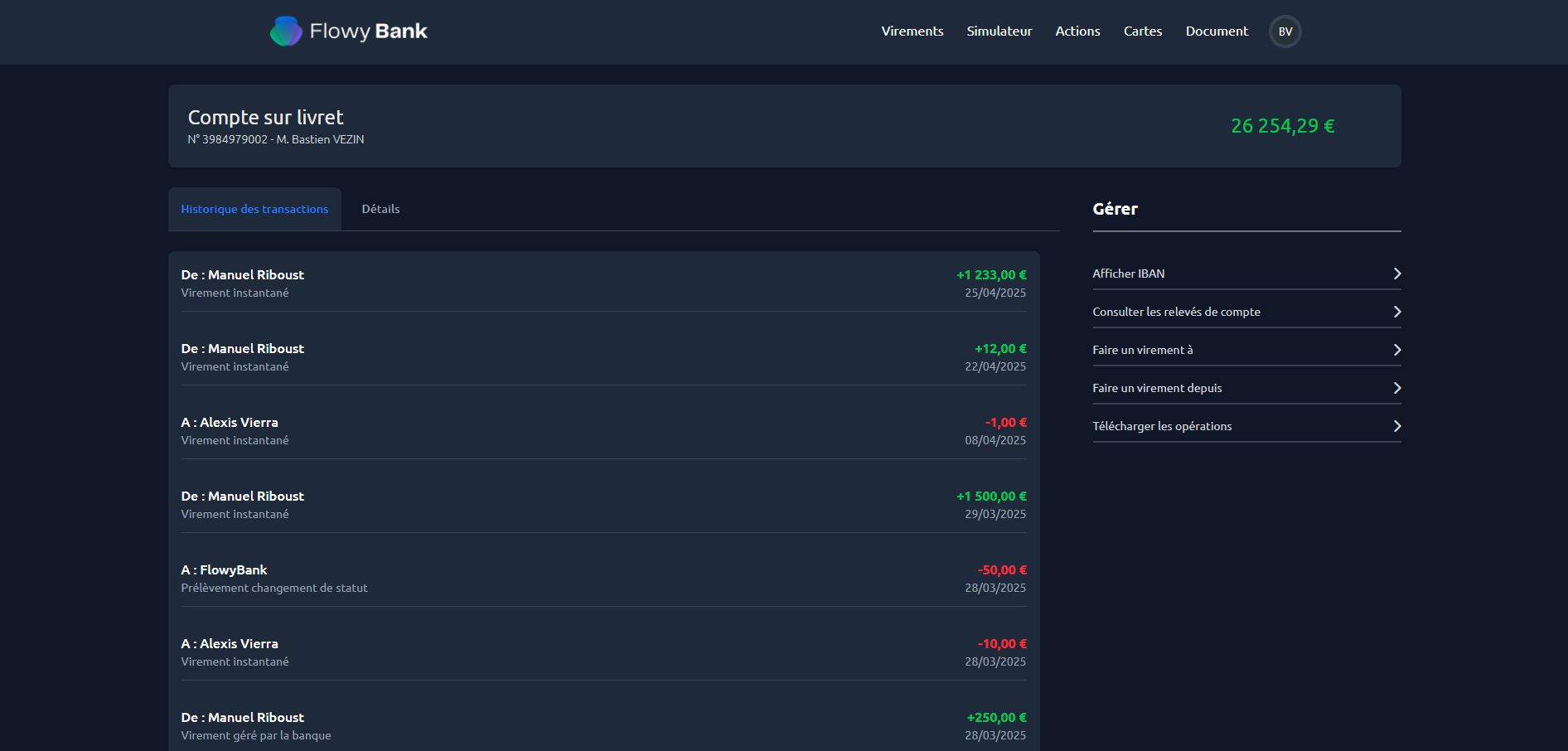The width and height of the screenshot is (1568, 751).
Task: Open the Simulateur page
Action: click(x=999, y=31)
